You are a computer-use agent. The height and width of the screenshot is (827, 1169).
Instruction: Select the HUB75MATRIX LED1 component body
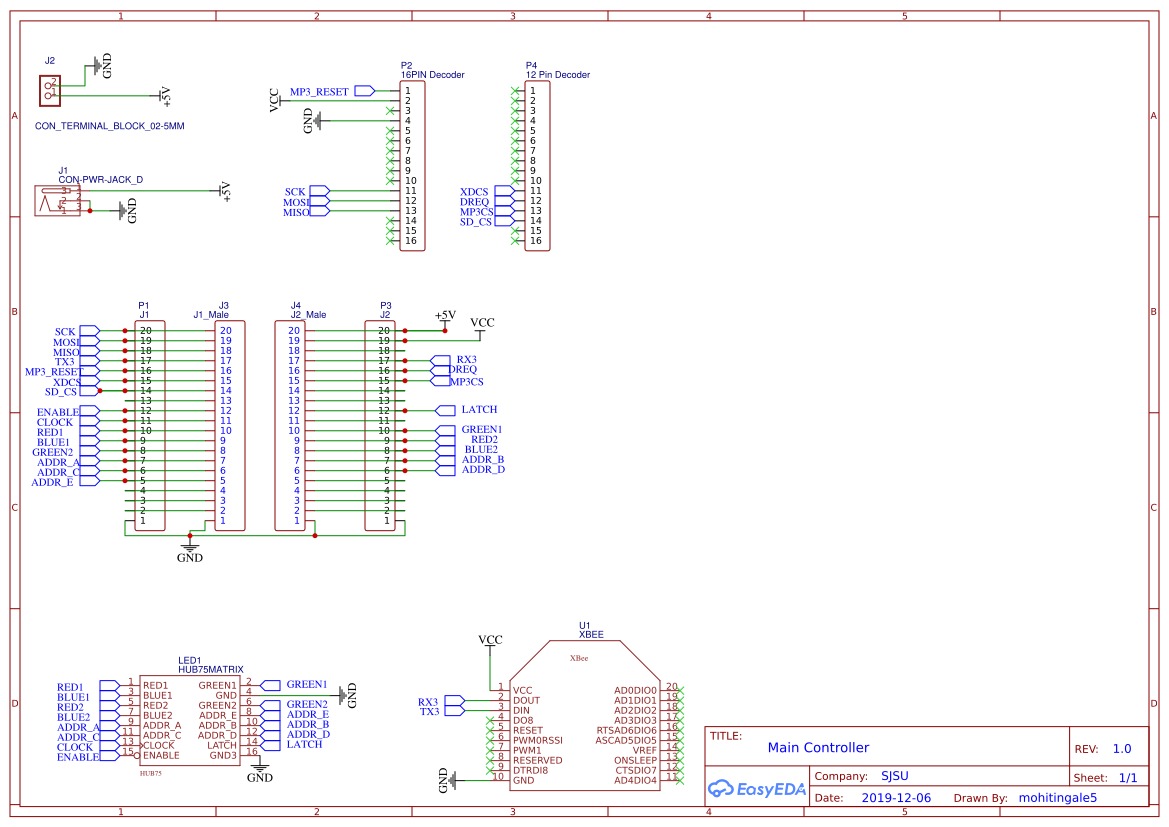[x=190, y=720]
